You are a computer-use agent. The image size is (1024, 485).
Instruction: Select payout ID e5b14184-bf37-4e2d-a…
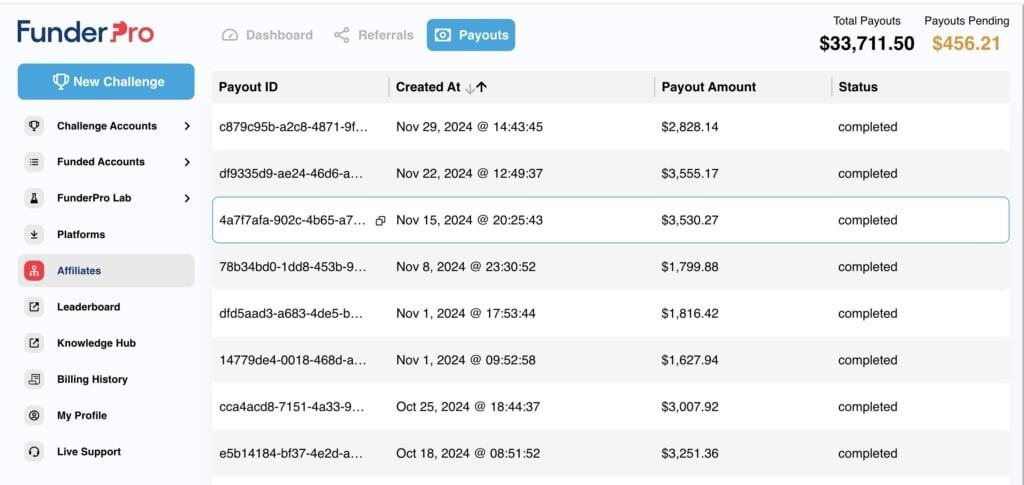(x=291, y=454)
